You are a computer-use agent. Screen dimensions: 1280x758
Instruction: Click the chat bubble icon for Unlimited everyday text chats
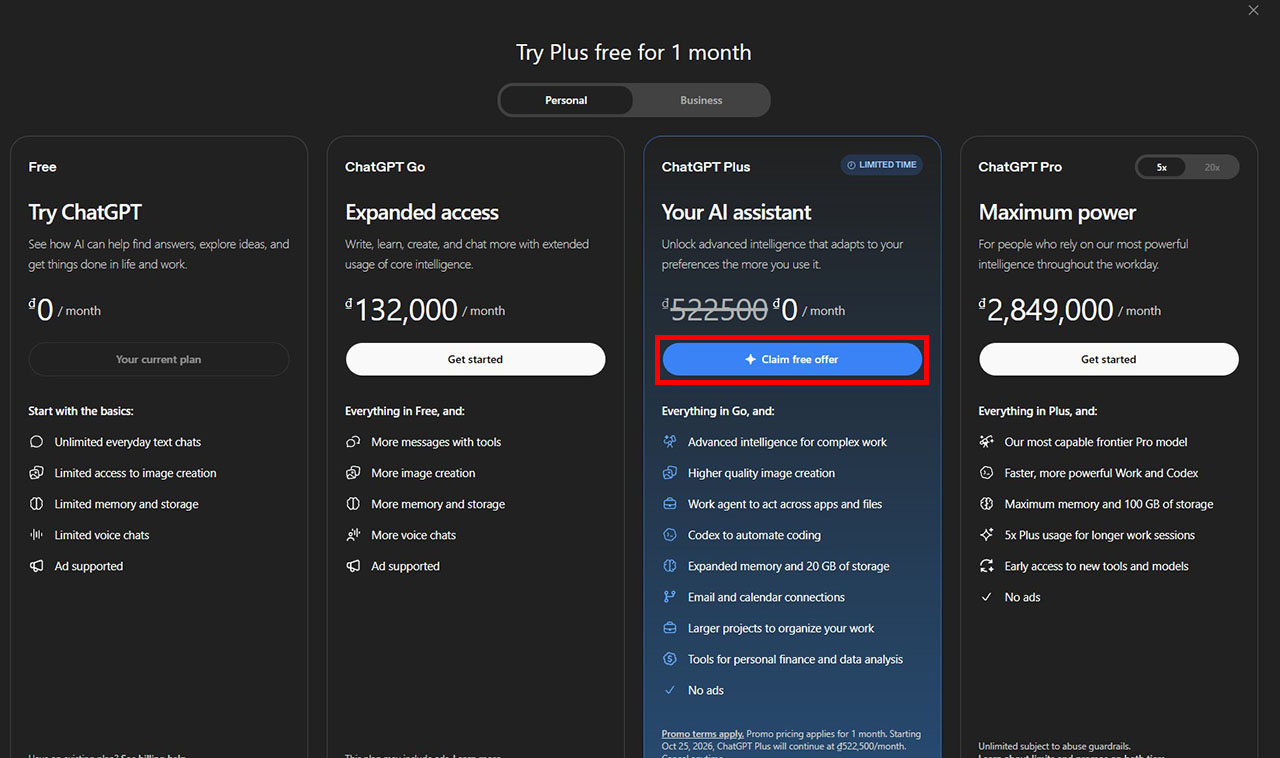(x=37, y=442)
